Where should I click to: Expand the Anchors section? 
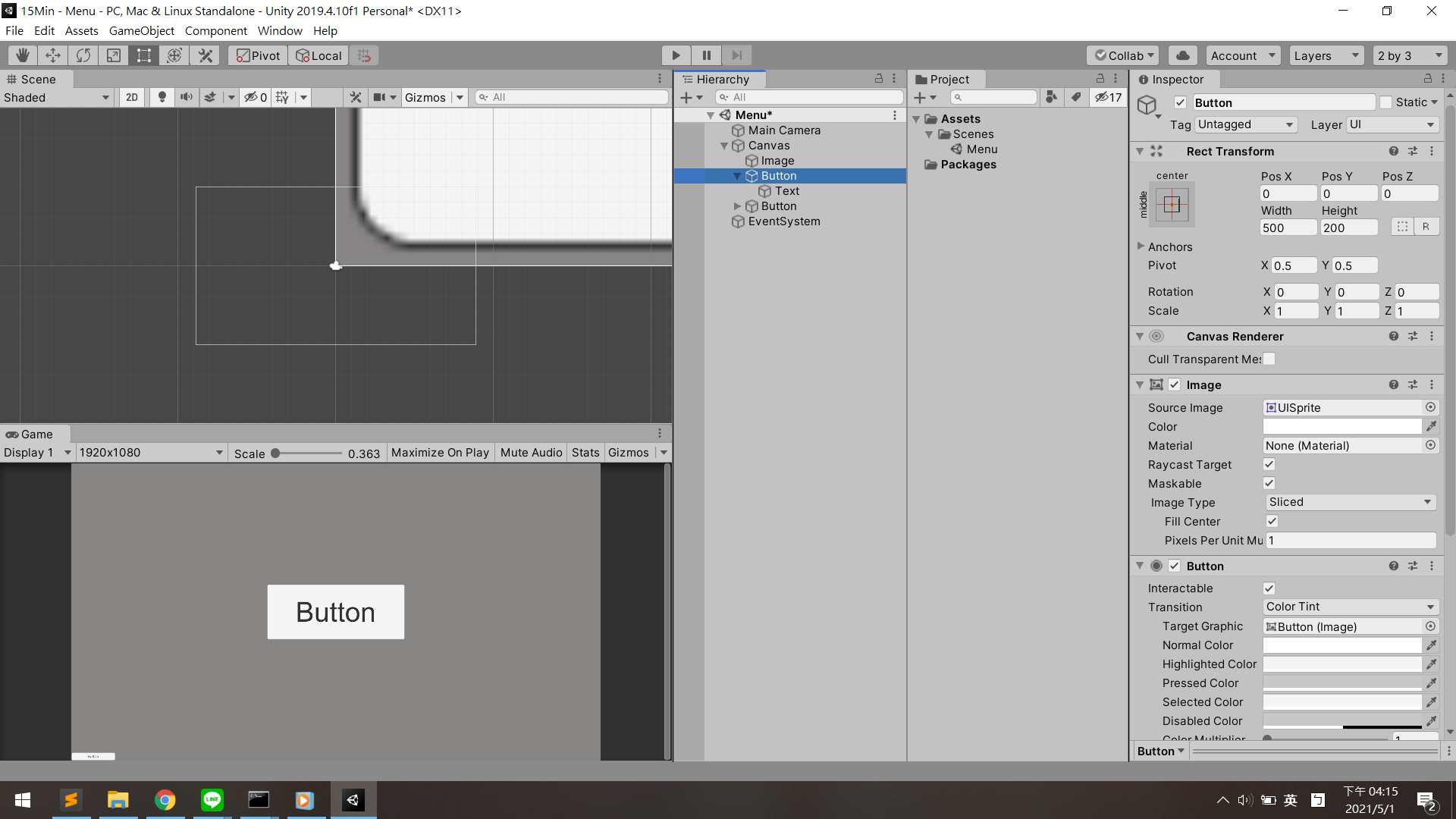pyautogui.click(x=1141, y=246)
